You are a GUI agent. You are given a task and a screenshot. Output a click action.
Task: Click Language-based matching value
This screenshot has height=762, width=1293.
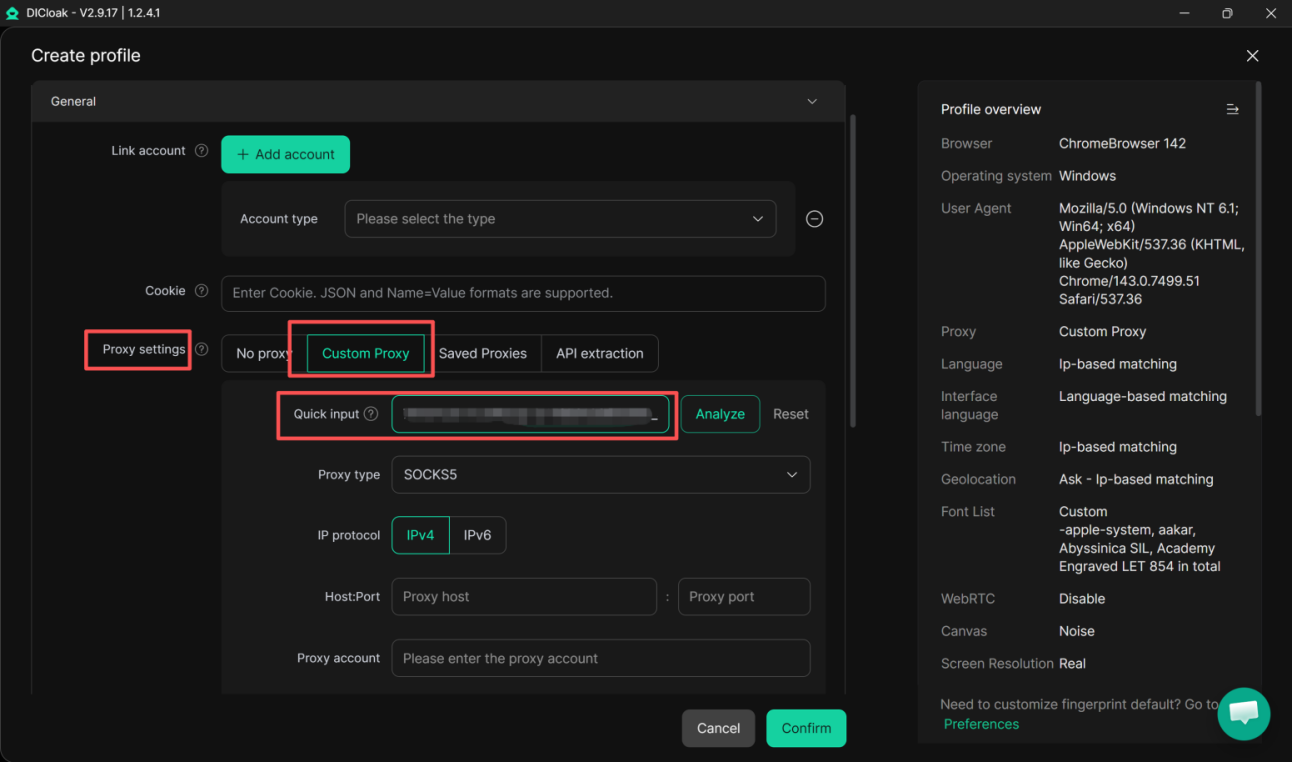(1143, 396)
